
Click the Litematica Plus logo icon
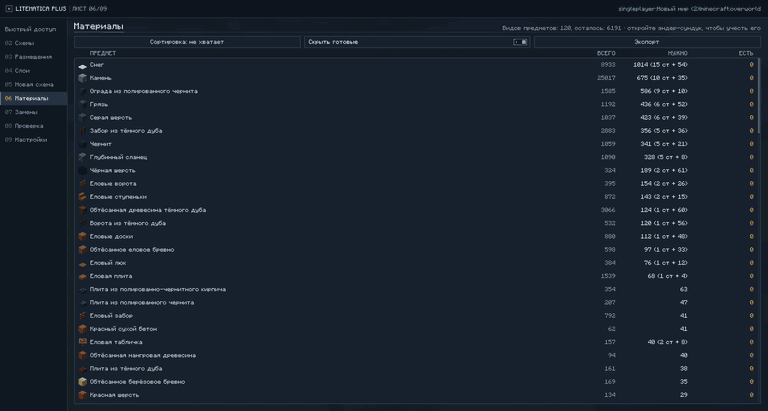click(9, 9)
